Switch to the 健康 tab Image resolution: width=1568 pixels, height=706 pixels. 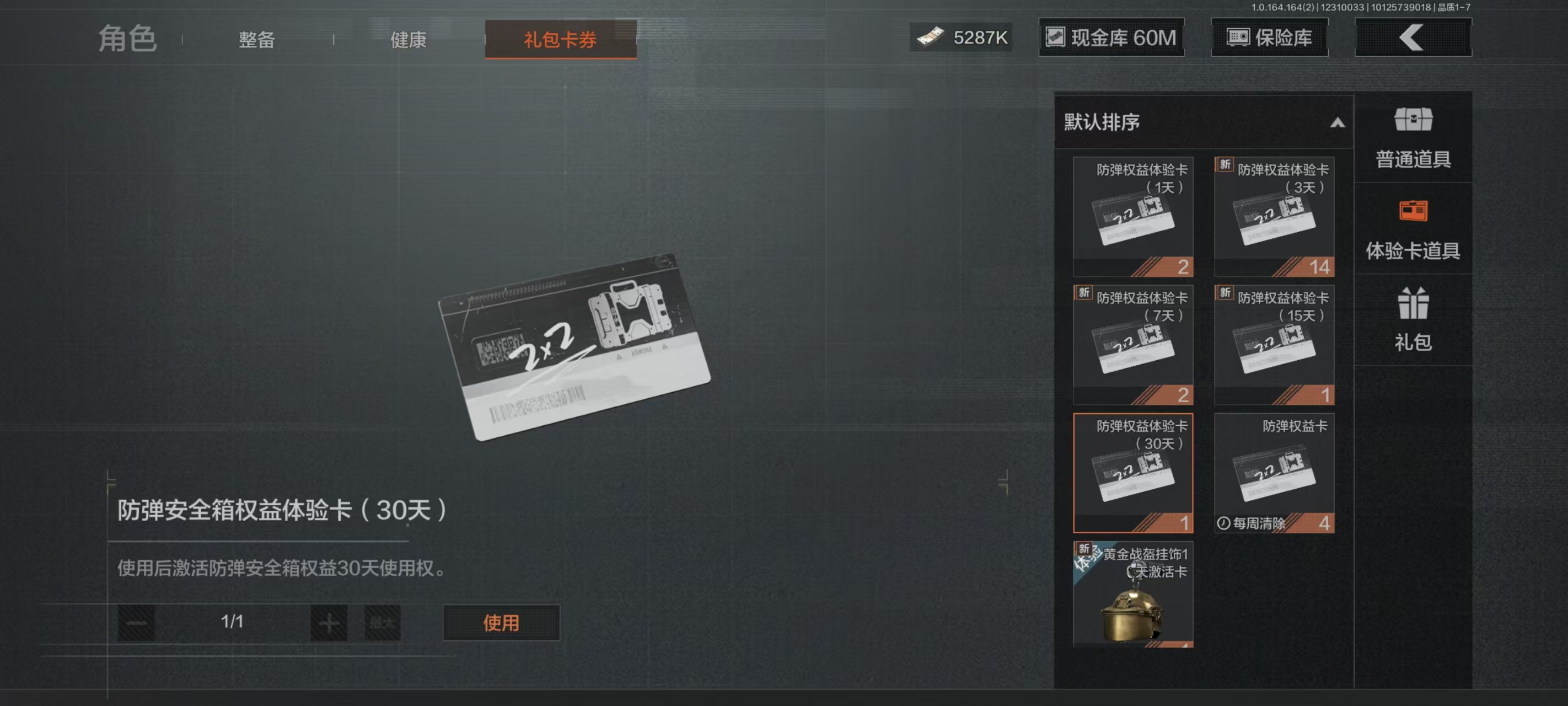[x=409, y=40]
